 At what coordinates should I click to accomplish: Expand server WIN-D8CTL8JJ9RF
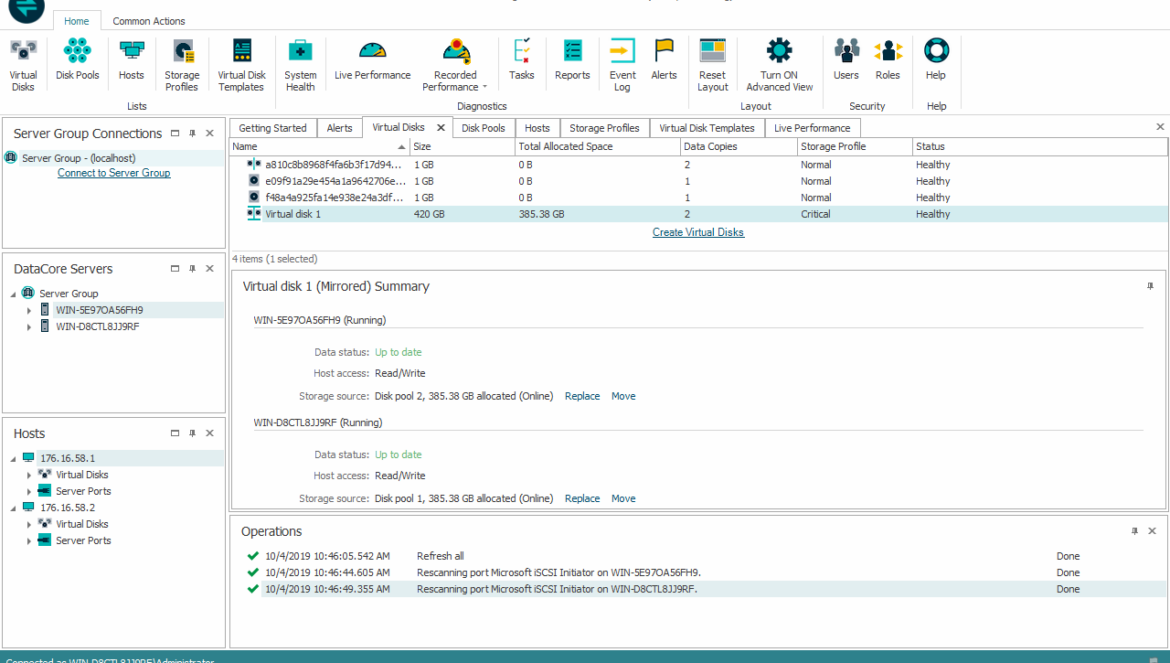29,327
